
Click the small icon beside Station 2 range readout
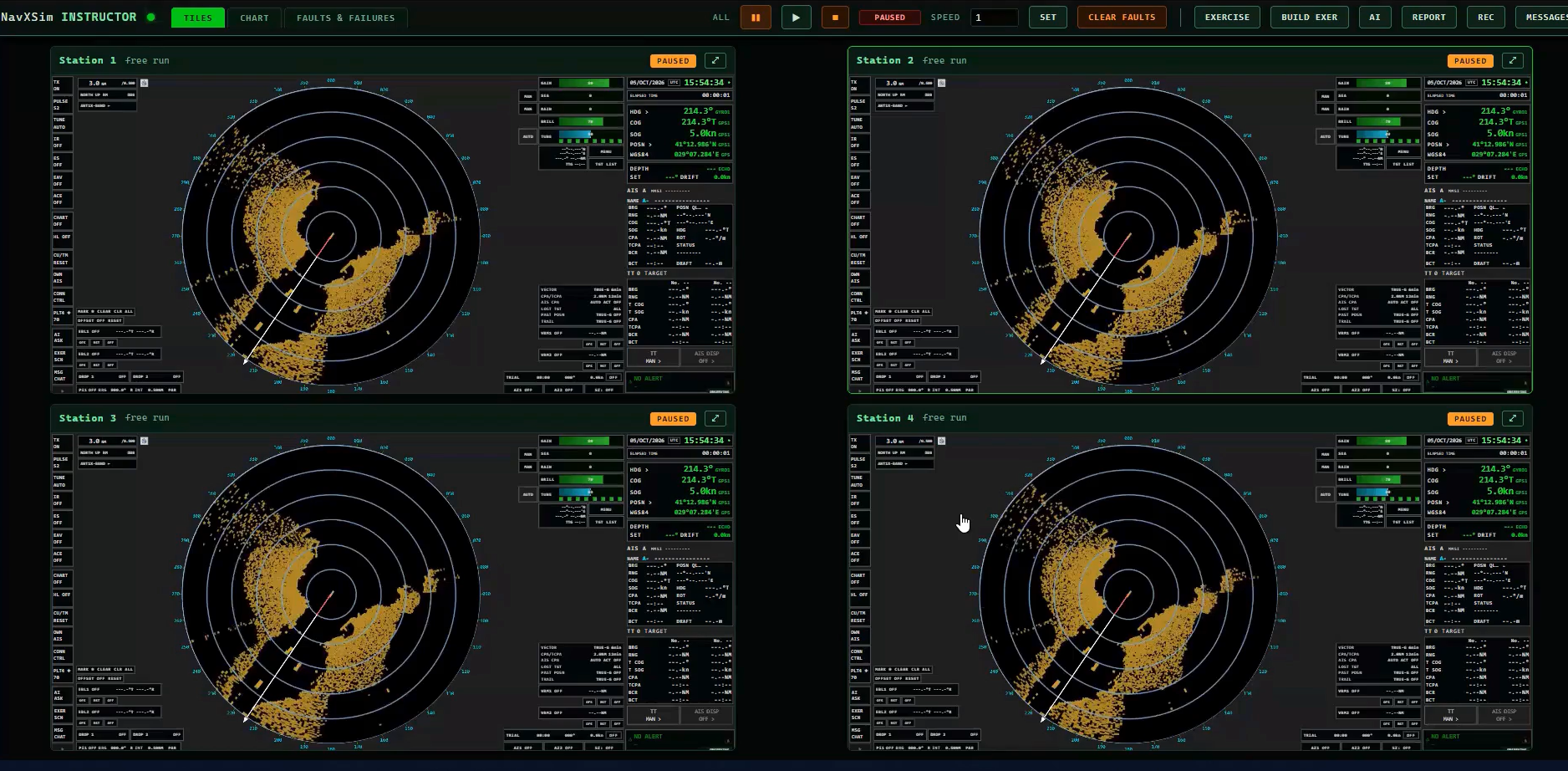pyautogui.click(x=942, y=83)
